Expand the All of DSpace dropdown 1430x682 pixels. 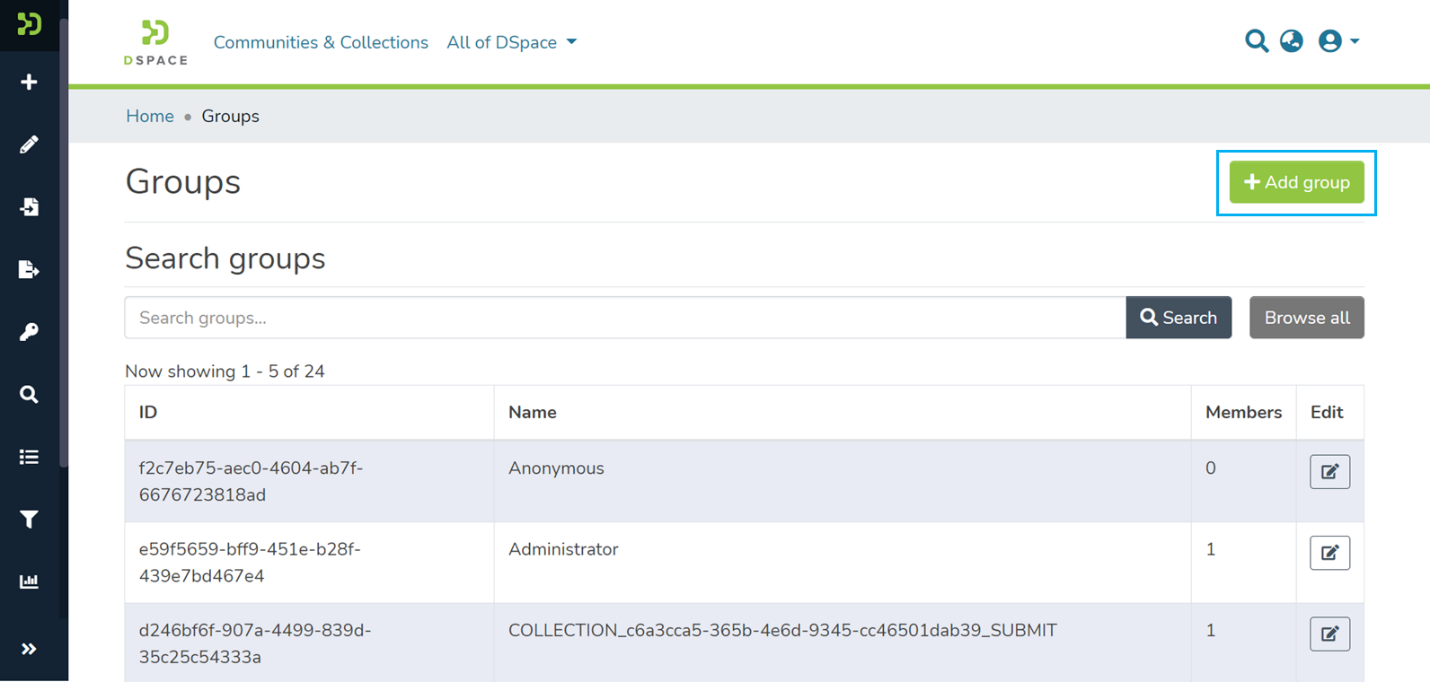tap(511, 42)
